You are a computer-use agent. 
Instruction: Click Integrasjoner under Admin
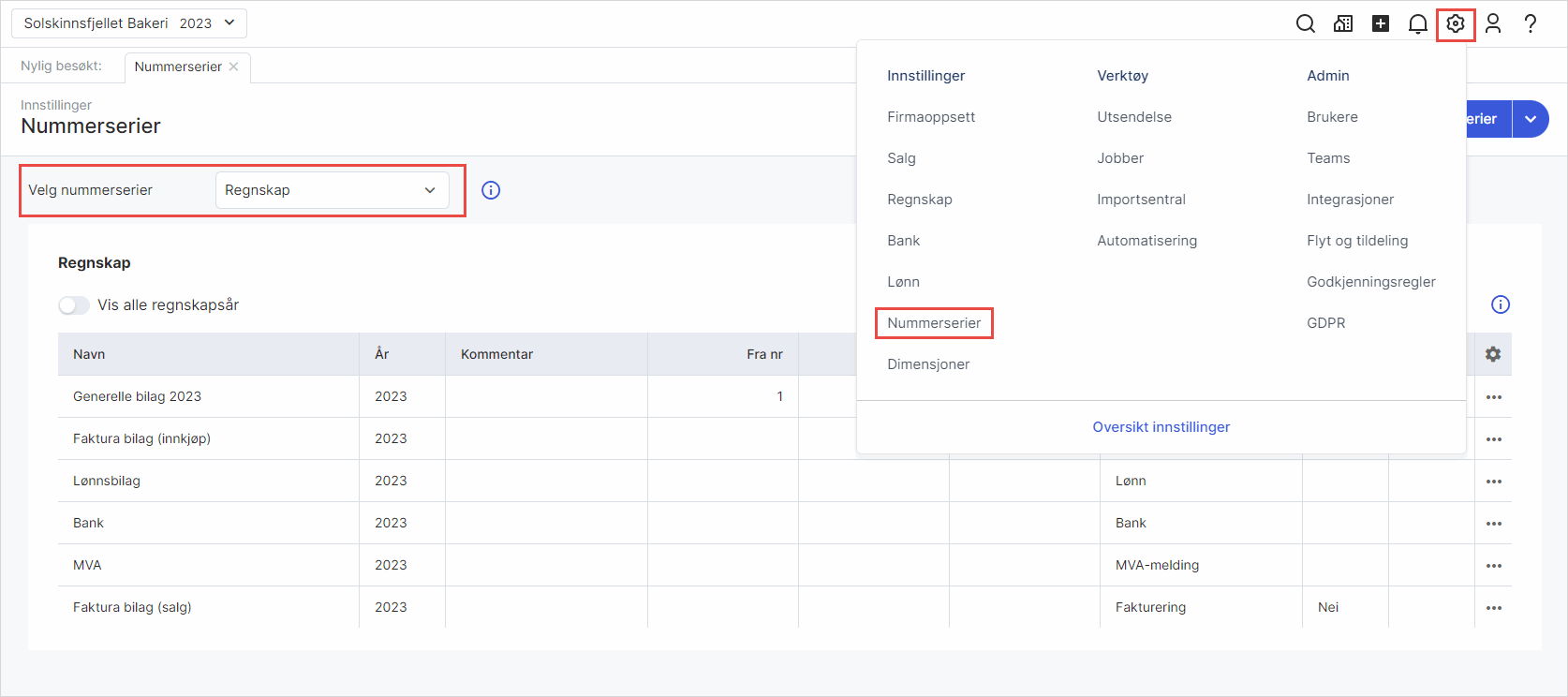click(x=1350, y=200)
